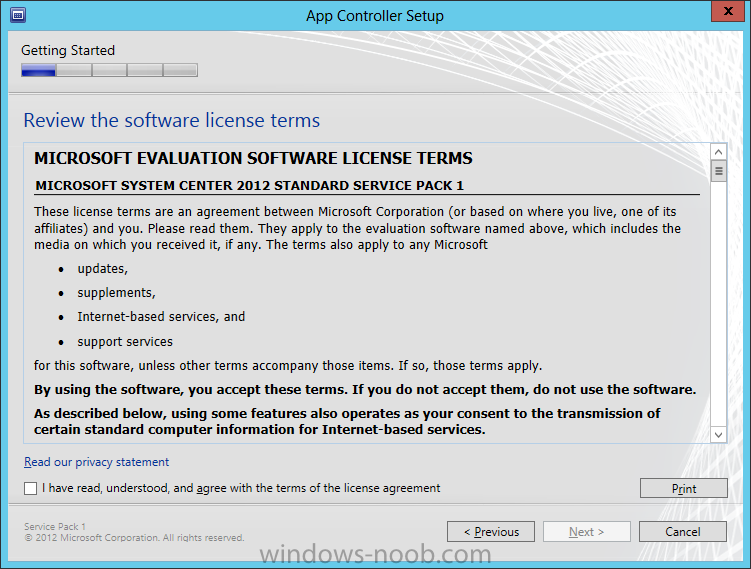751x569 pixels.
Task: Open the Read our privacy statement link
Action: tap(96, 462)
